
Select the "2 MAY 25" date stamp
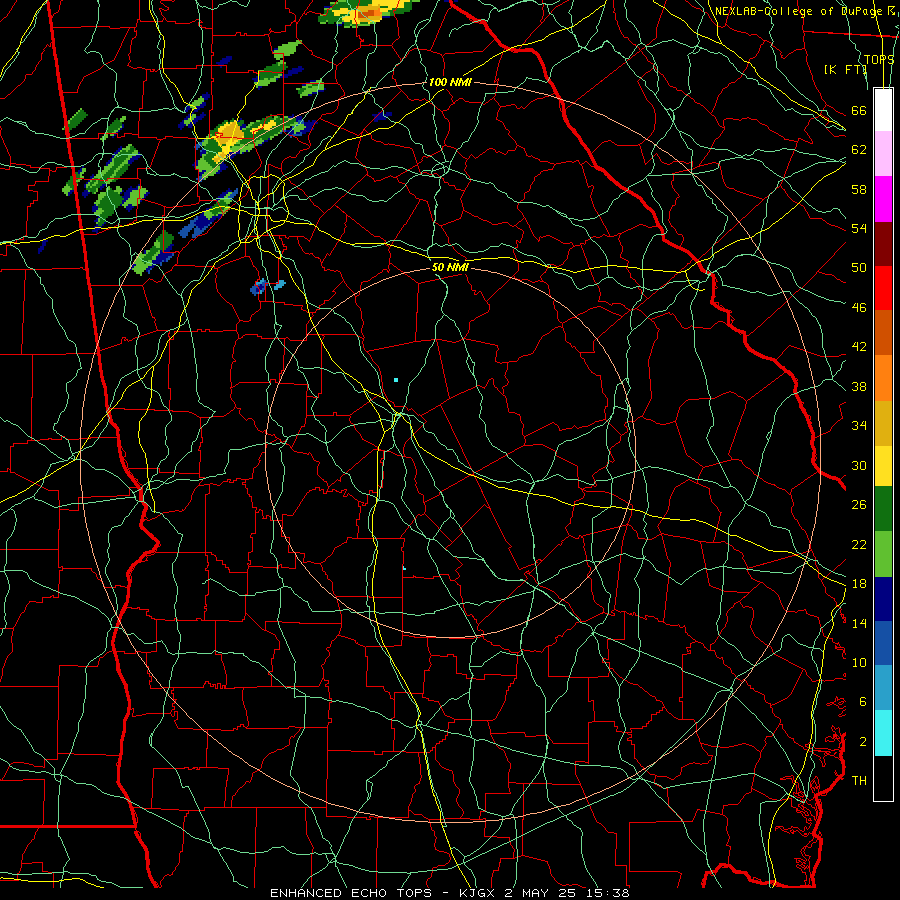[542, 893]
